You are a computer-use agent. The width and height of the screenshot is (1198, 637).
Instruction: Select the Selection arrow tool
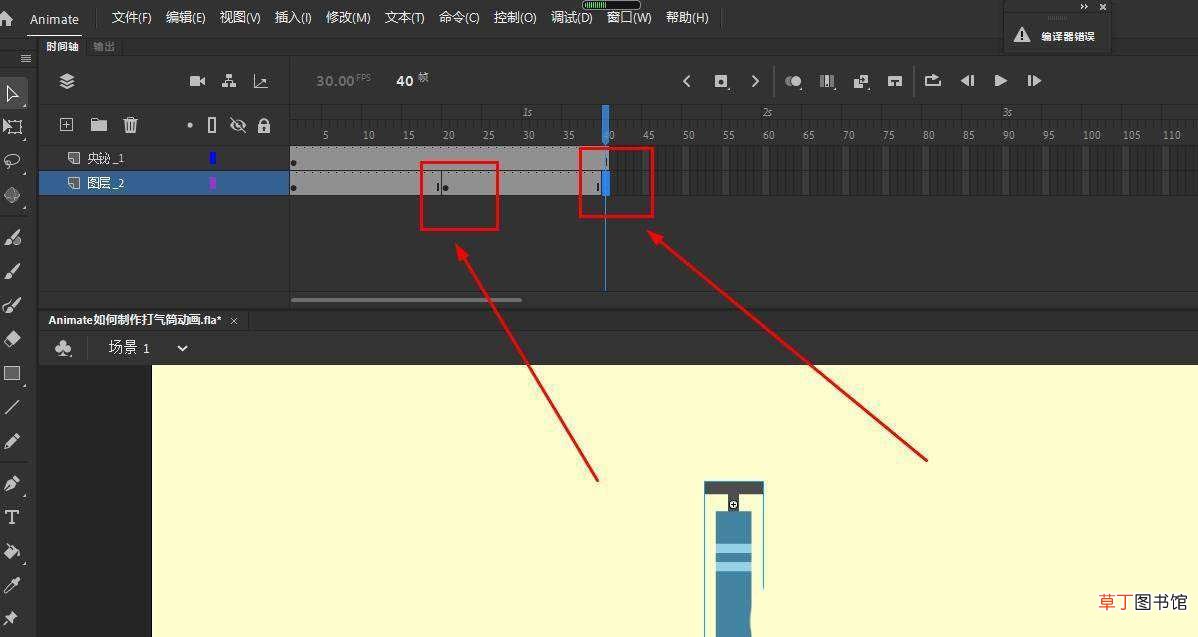click(12, 94)
